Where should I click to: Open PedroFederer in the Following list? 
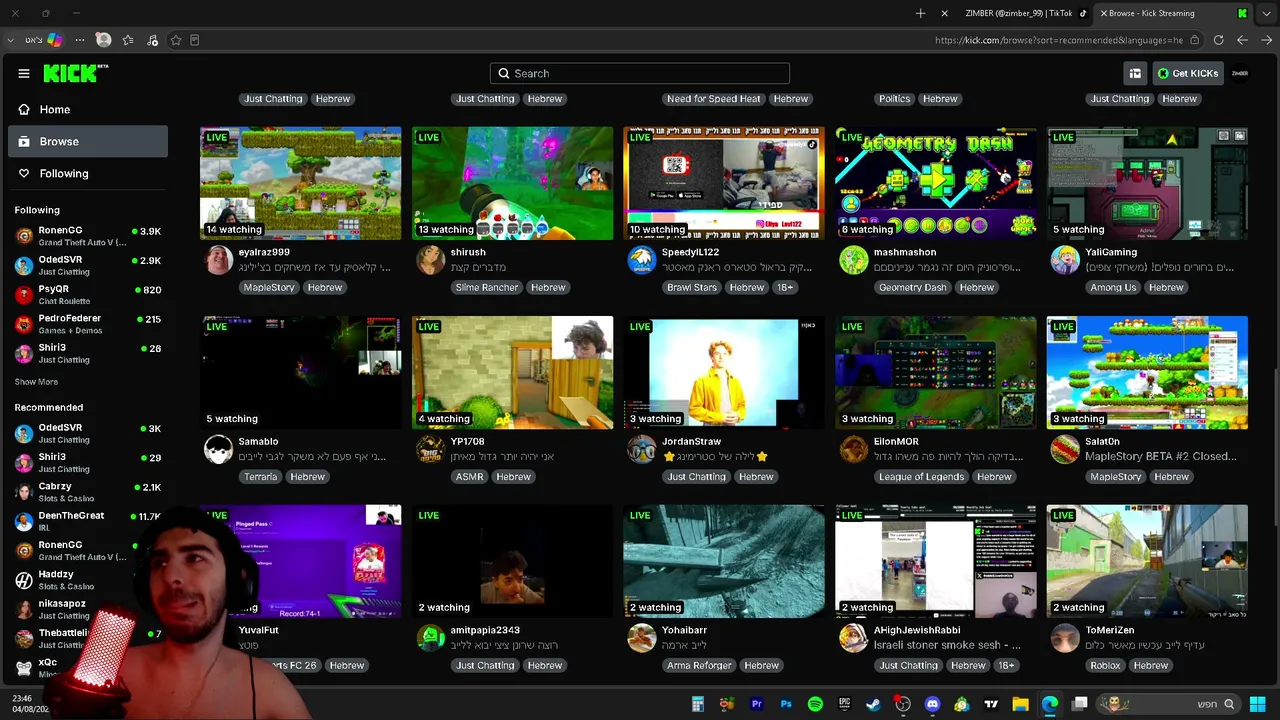click(88, 324)
